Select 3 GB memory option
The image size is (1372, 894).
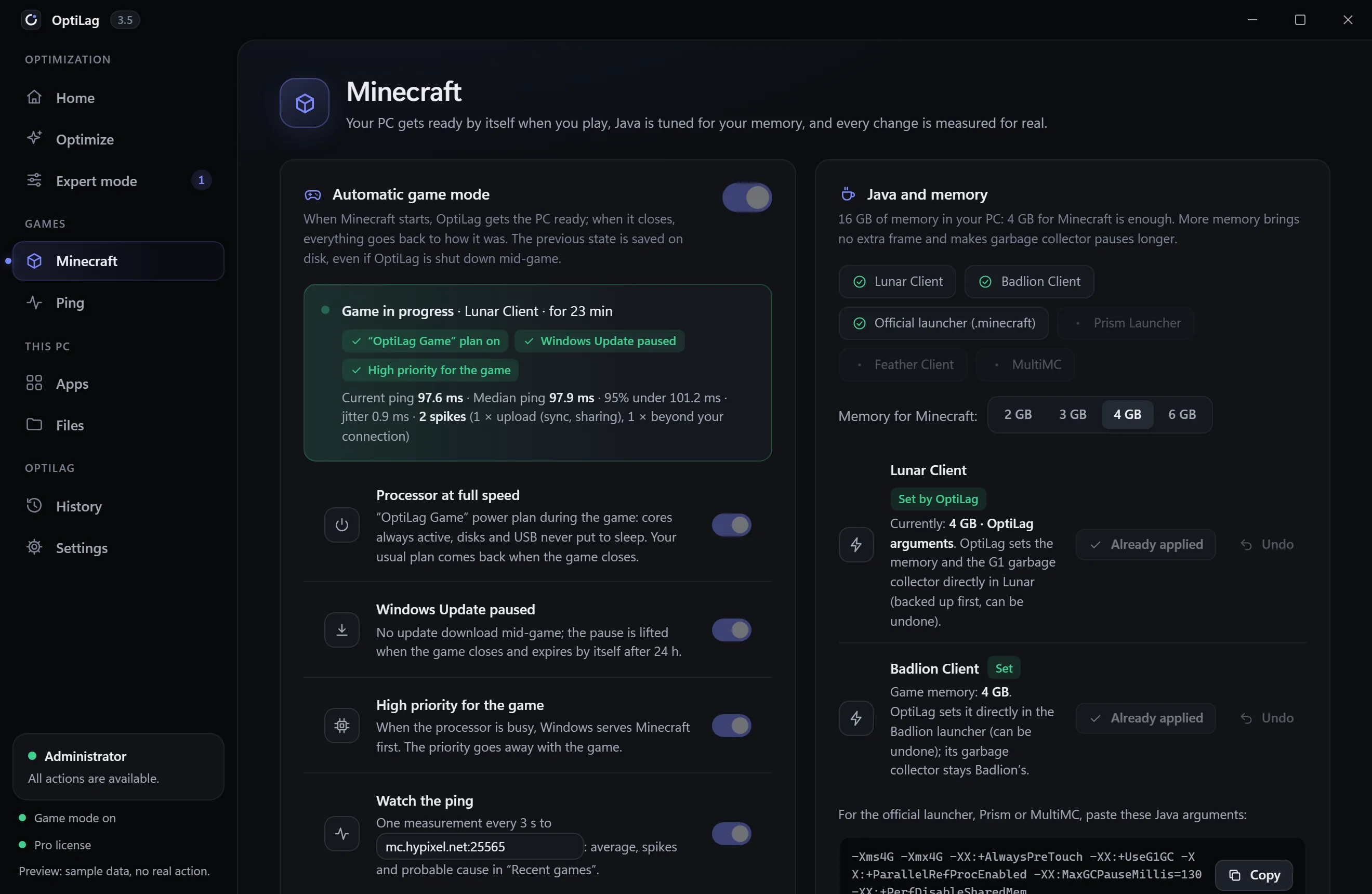tap(1072, 414)
